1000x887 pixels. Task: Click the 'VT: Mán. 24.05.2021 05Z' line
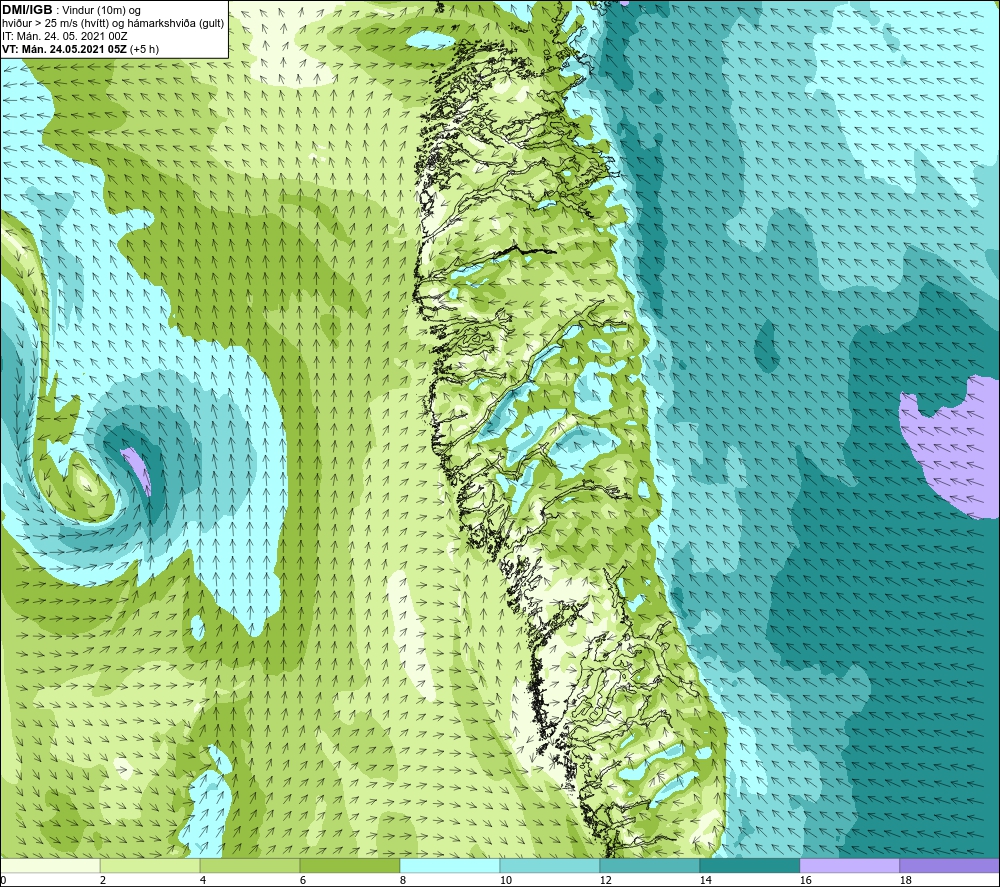[64, 49]
